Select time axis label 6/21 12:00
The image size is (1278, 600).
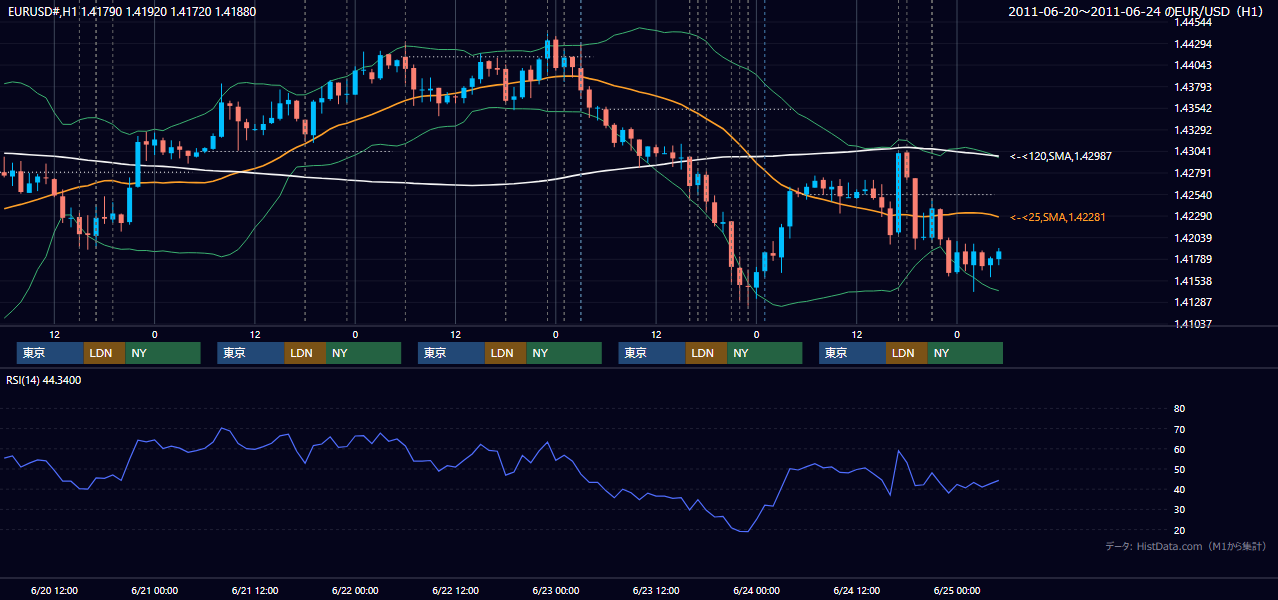255,590
